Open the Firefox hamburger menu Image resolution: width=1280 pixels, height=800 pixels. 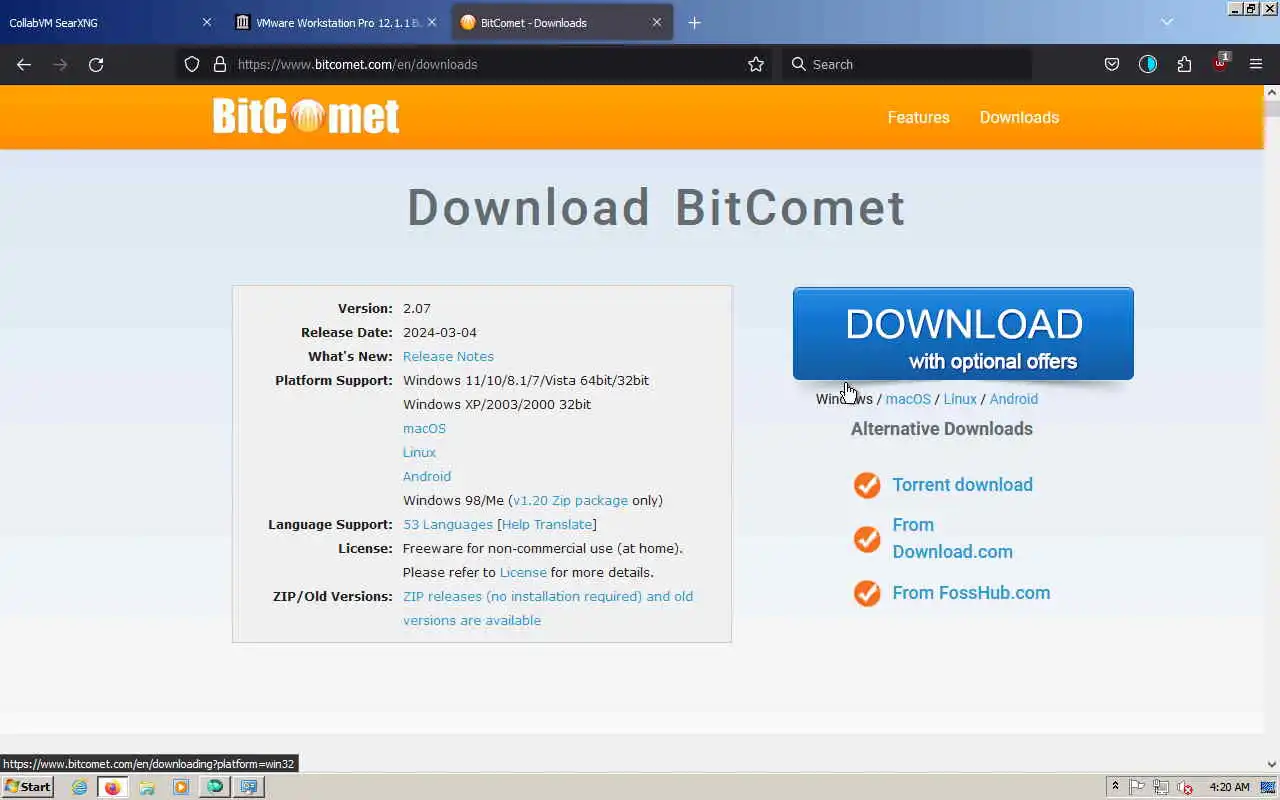(1256, 64)
